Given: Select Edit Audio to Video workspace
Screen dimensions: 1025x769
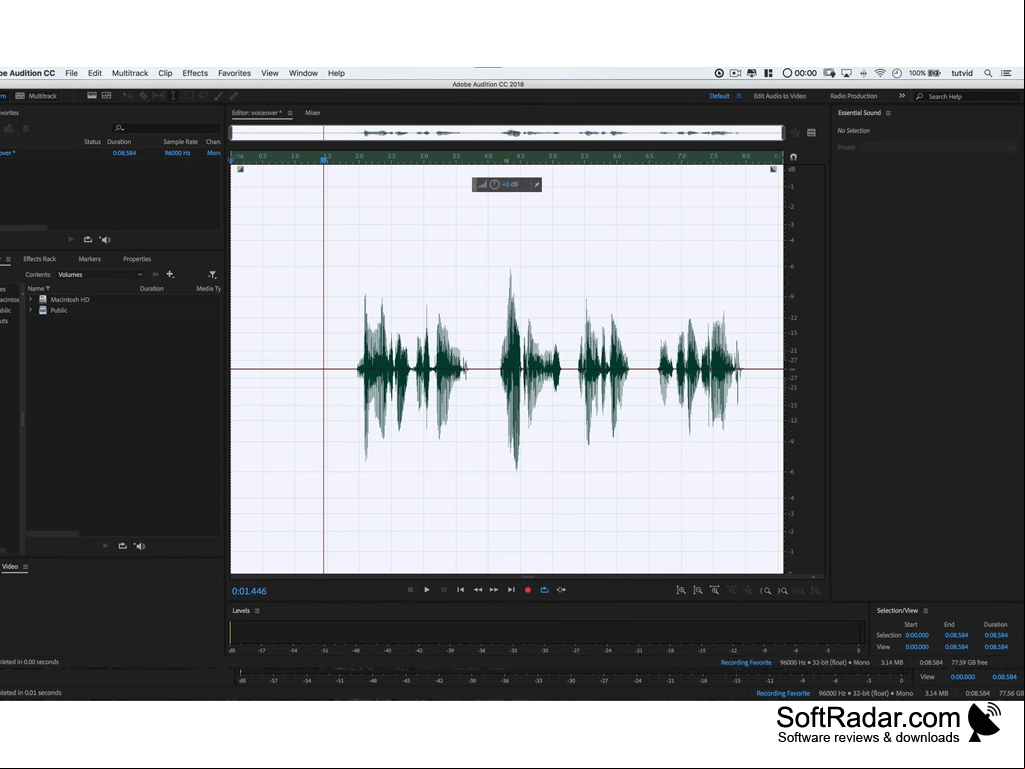Looking at the screenshot, I should click(x=779, y=95).
